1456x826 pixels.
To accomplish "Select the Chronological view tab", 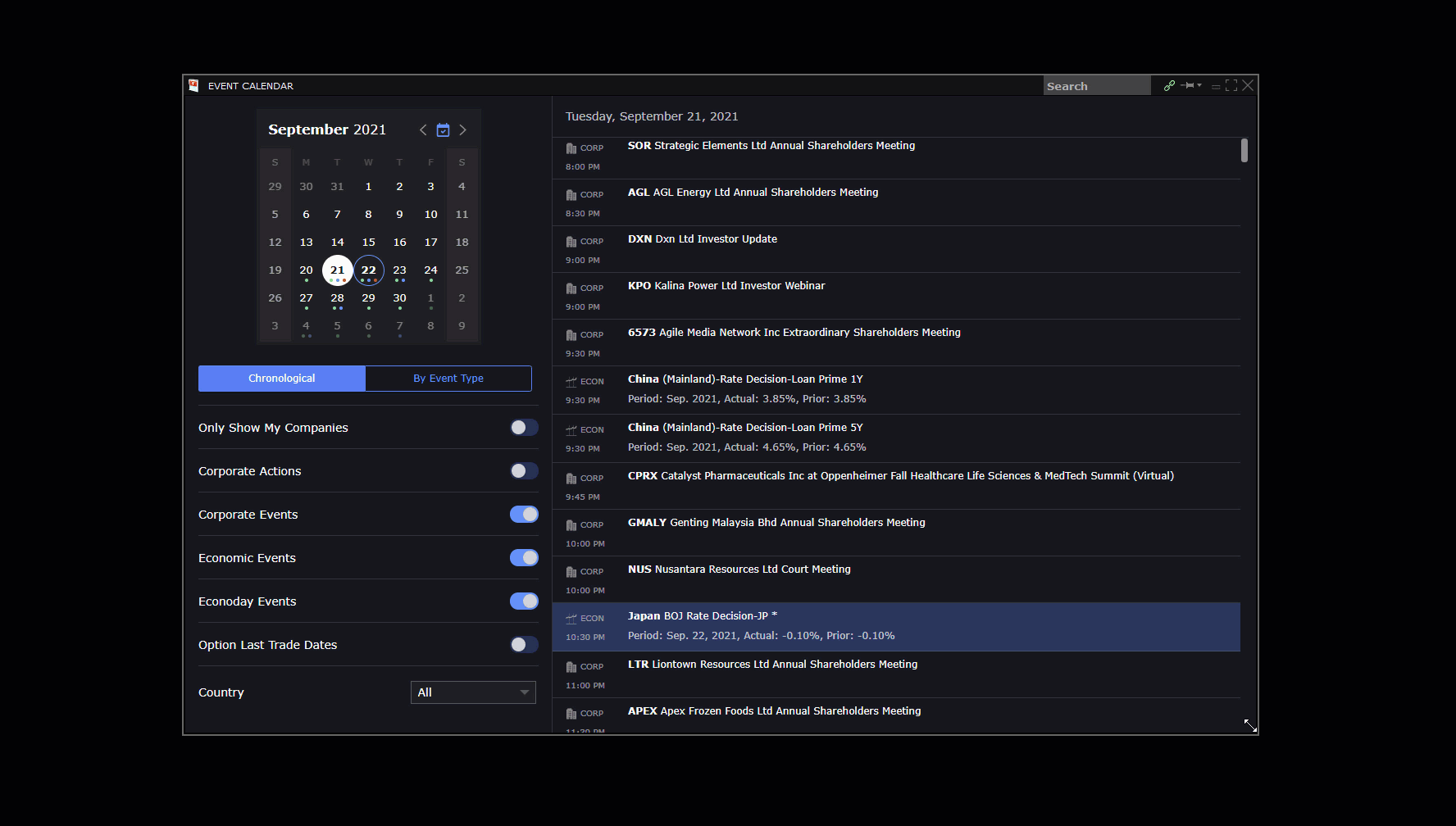I will 281,379.
